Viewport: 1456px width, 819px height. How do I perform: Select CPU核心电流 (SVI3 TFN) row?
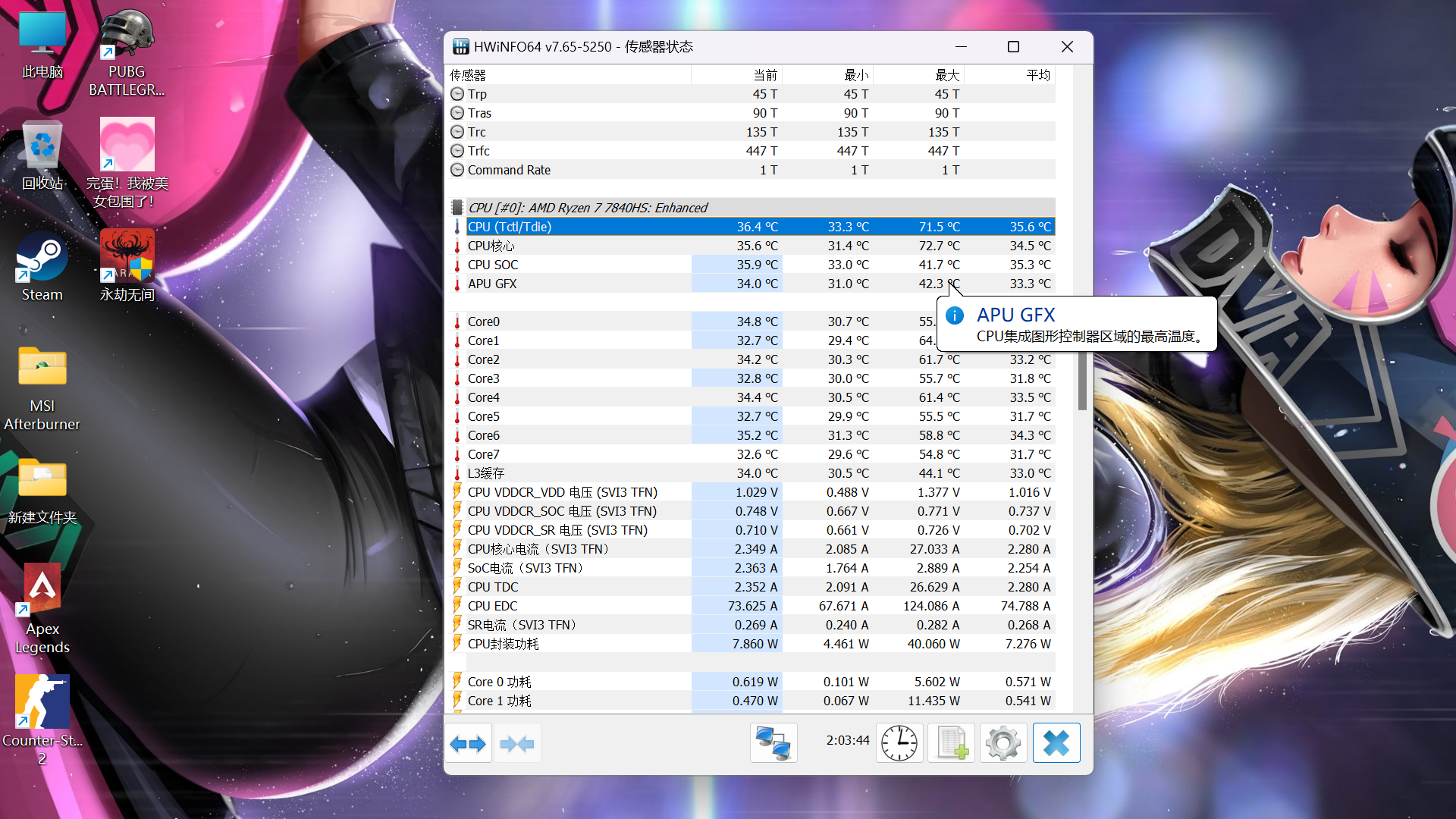point(752,549)
